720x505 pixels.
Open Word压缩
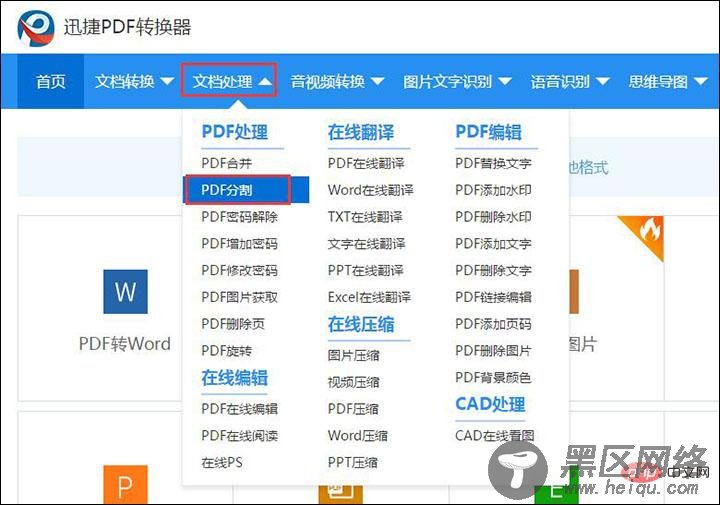click(x=358, y=435)
